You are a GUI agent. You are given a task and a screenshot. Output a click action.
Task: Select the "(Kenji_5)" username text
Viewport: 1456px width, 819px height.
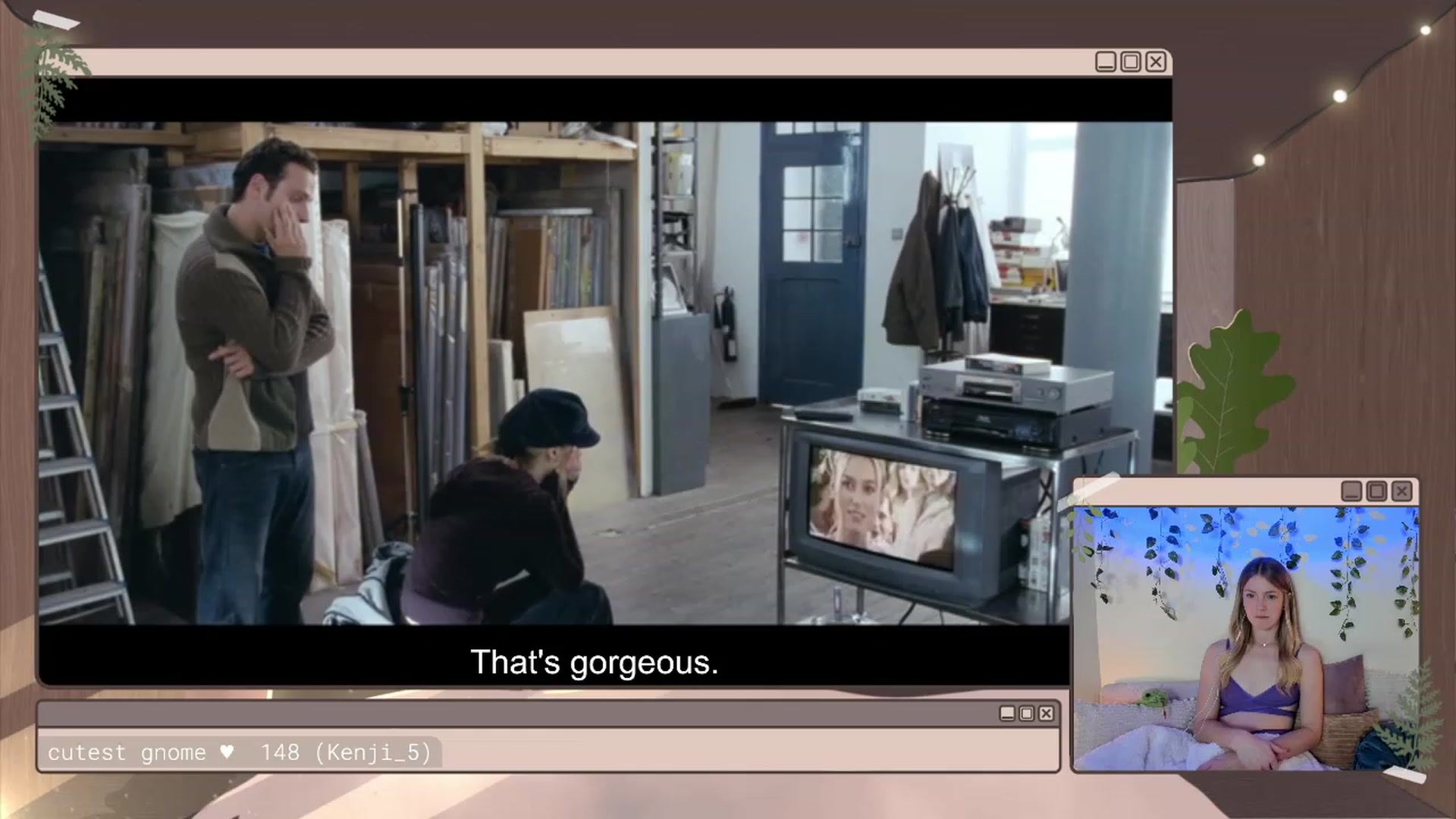(372, 752)
